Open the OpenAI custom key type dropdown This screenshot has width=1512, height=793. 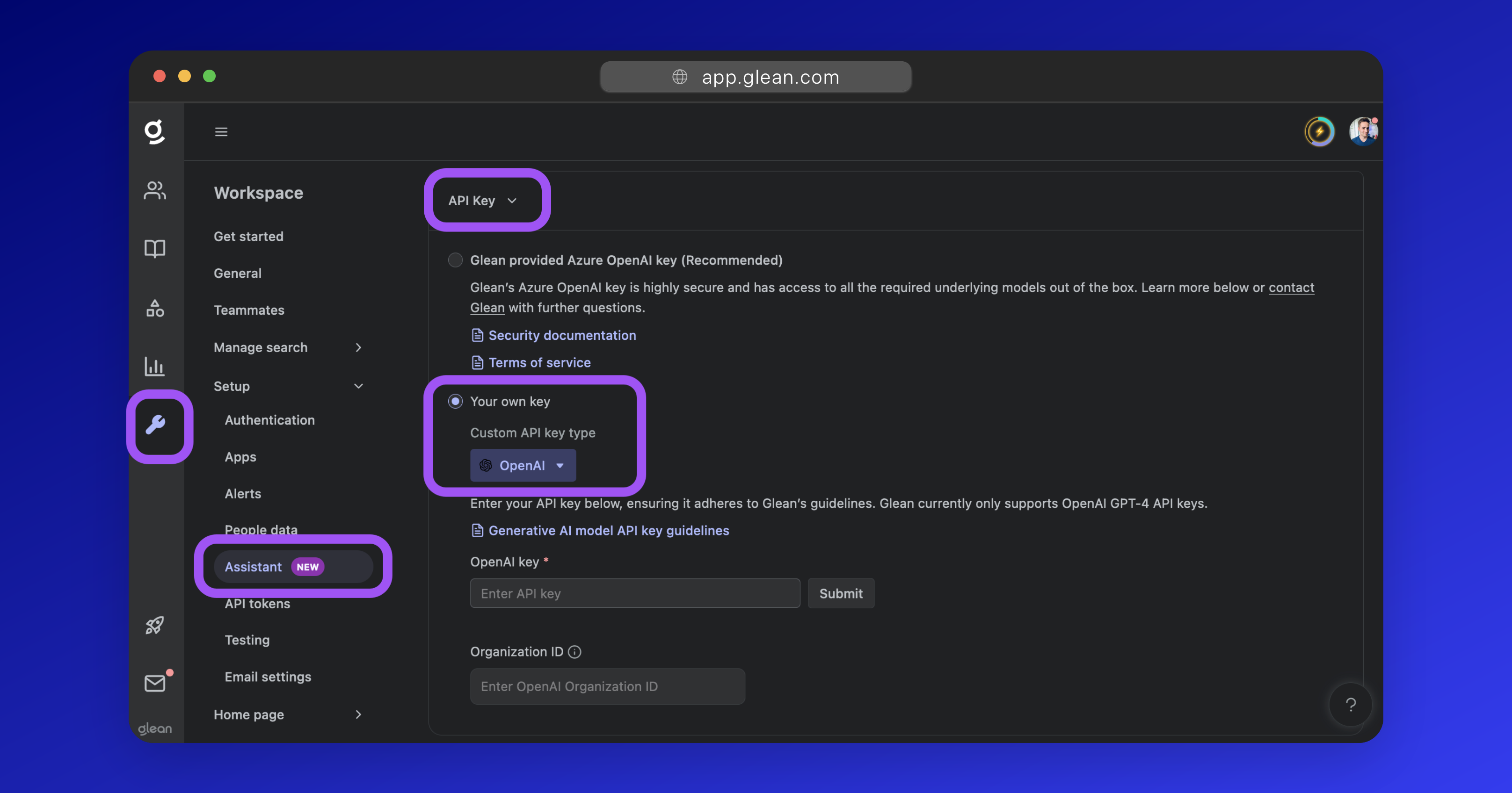click(x=523, y=465)
